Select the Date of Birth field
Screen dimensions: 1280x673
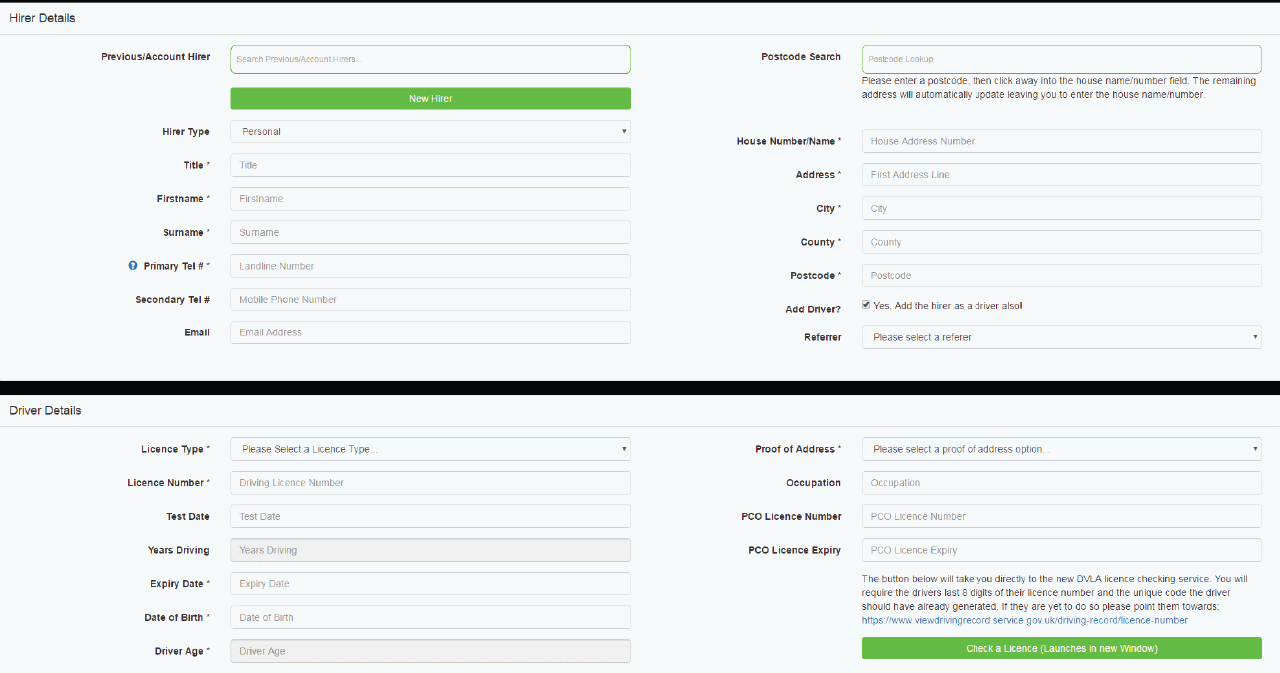(430, 618)
